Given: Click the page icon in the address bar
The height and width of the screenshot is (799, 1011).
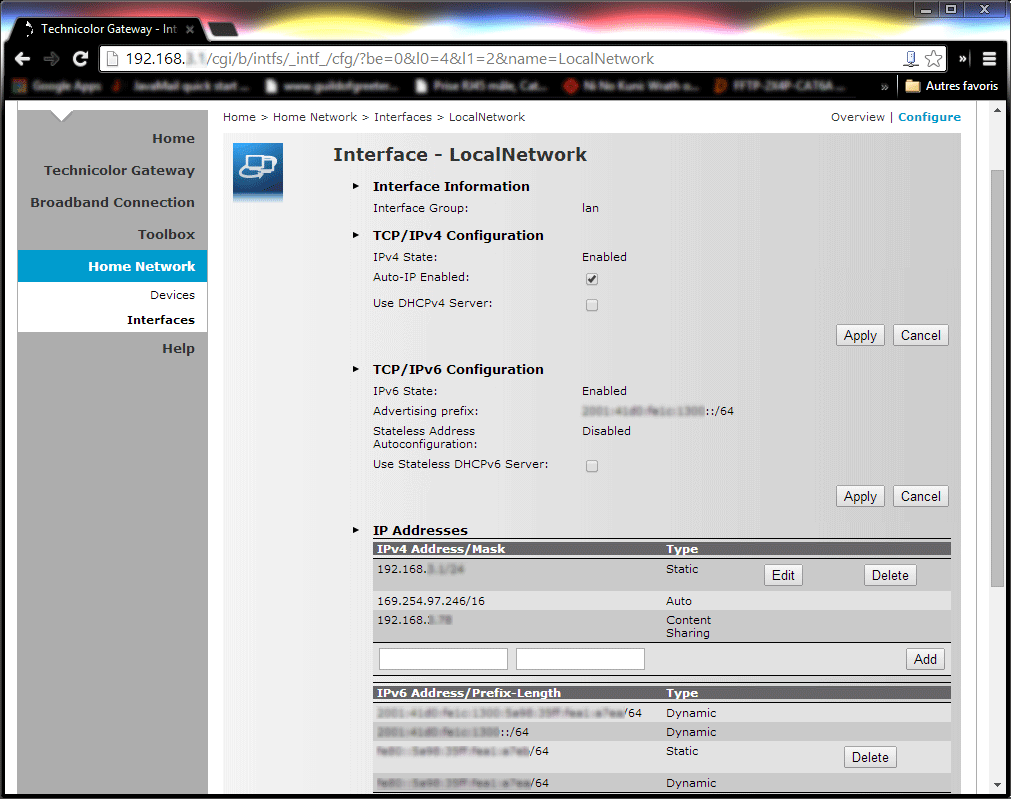Looking at the screenshot, I should pos(111,59).
